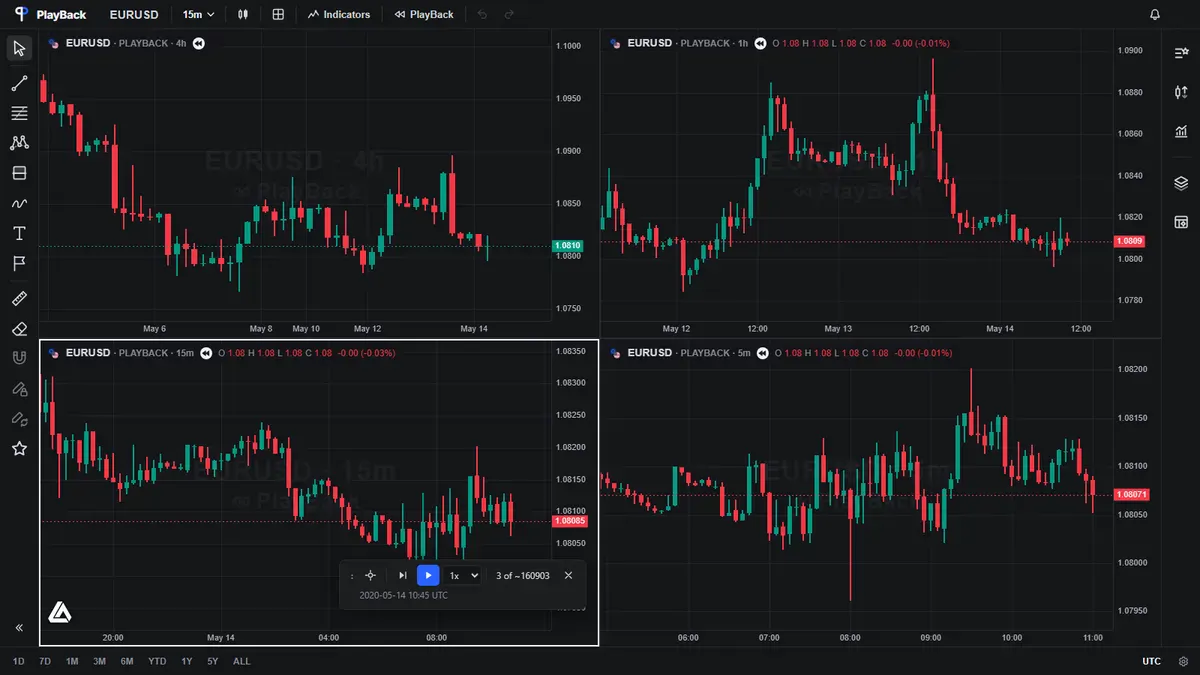
Task: Open the watchlist panel
Action: pyautogui.click(x=1181, y=54)
